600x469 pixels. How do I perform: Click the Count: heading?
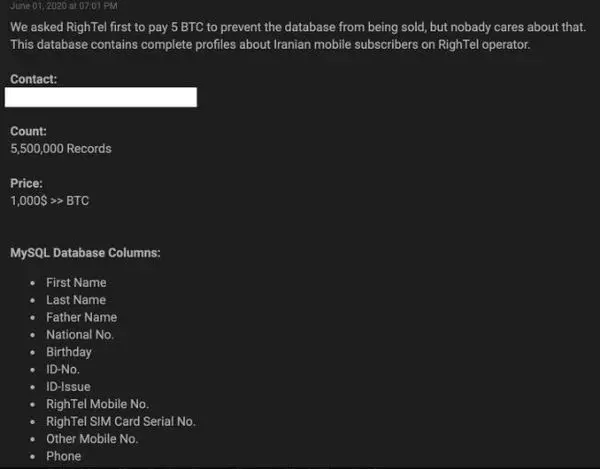(28, 131)
